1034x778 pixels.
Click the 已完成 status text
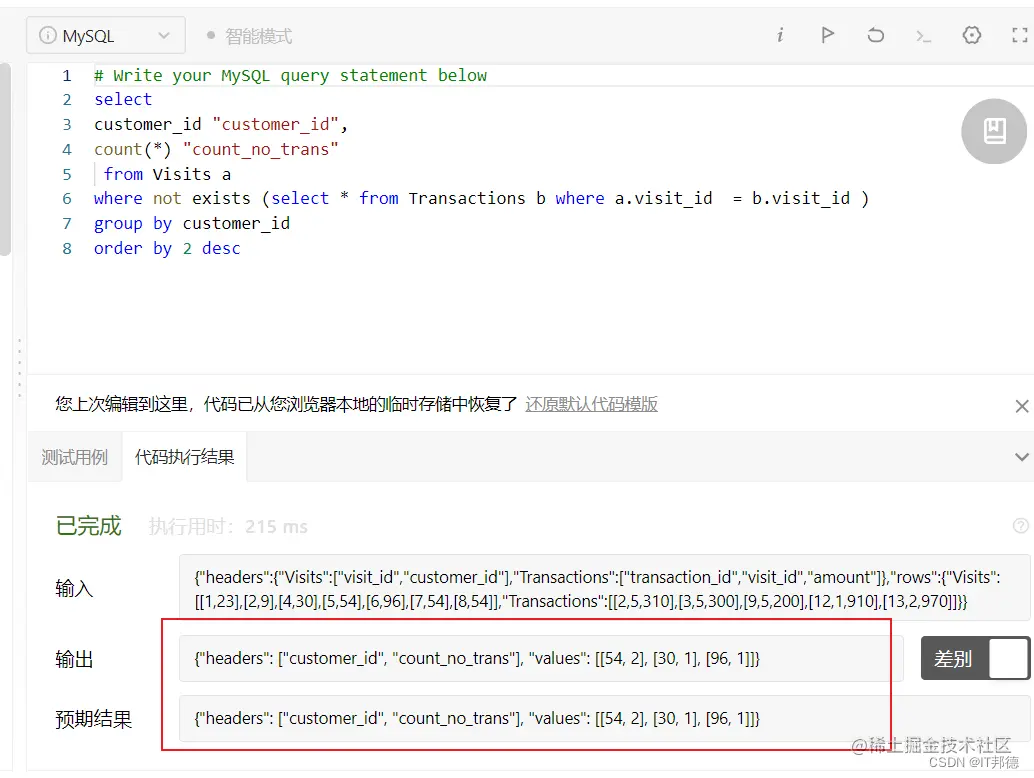click(89, 525)
